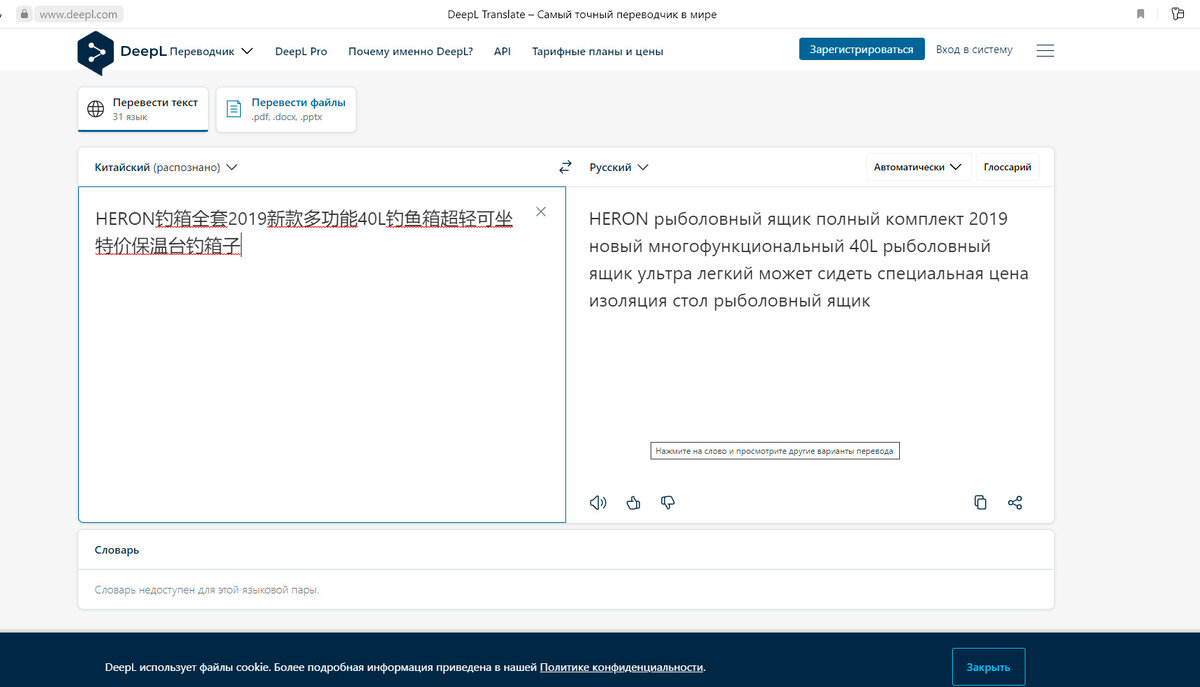
Task: Open DeepL Pro menu item
Action: pos(301,51)
